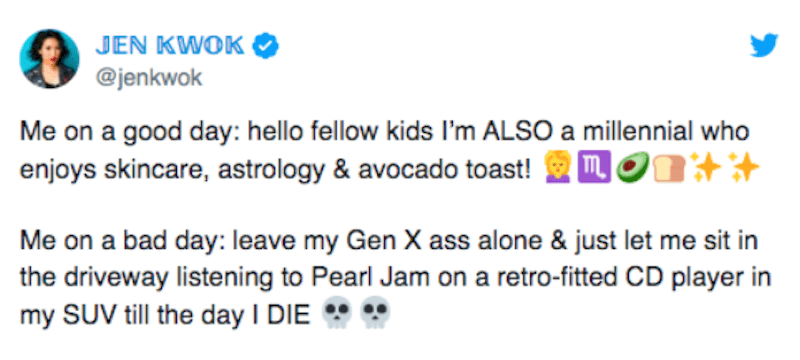Click the avocado emoji
Screen dimensions: 800x360
633,168
